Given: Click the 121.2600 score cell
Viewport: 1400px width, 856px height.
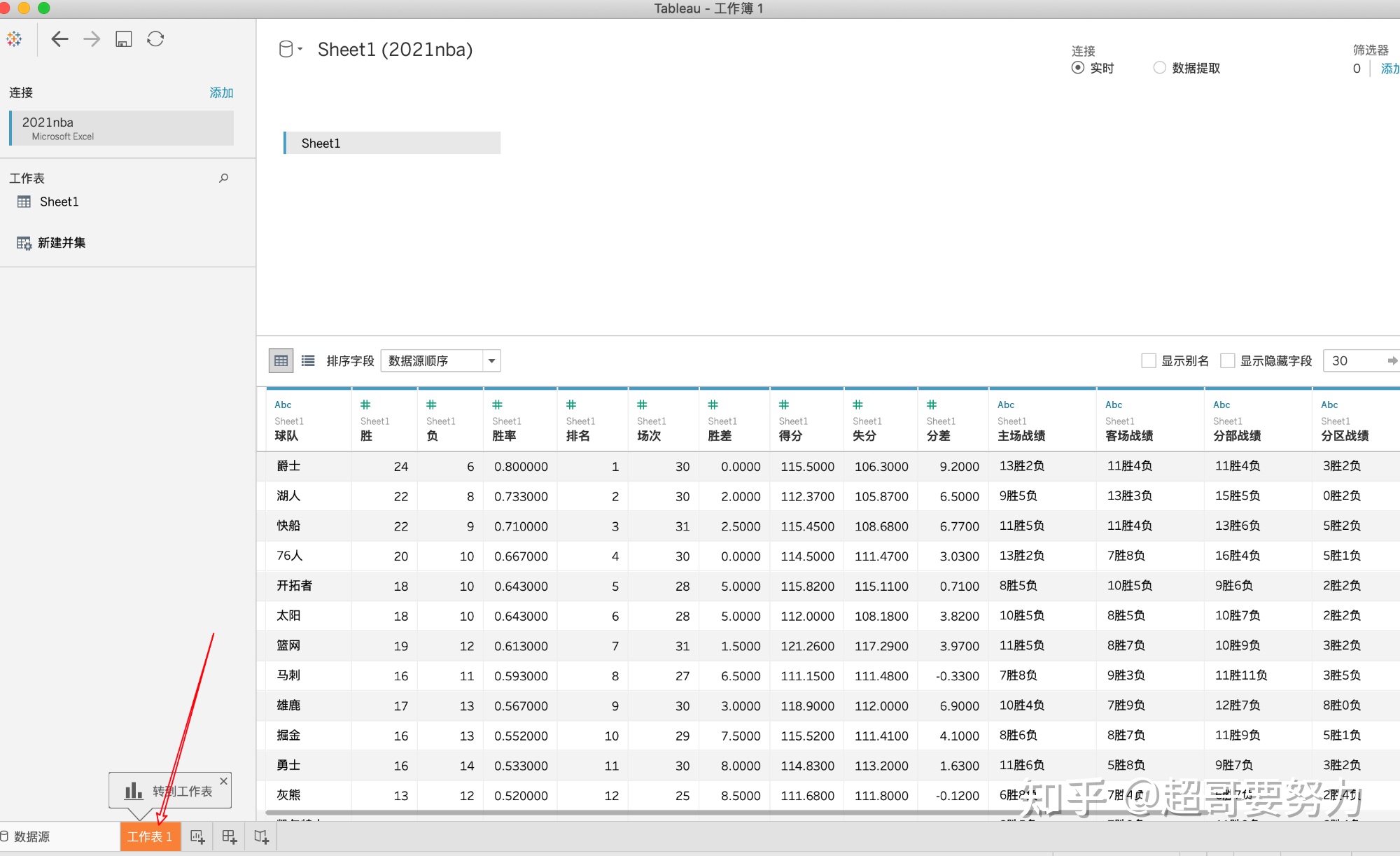Looking at the screenshot, I should (x=807, y=646).
